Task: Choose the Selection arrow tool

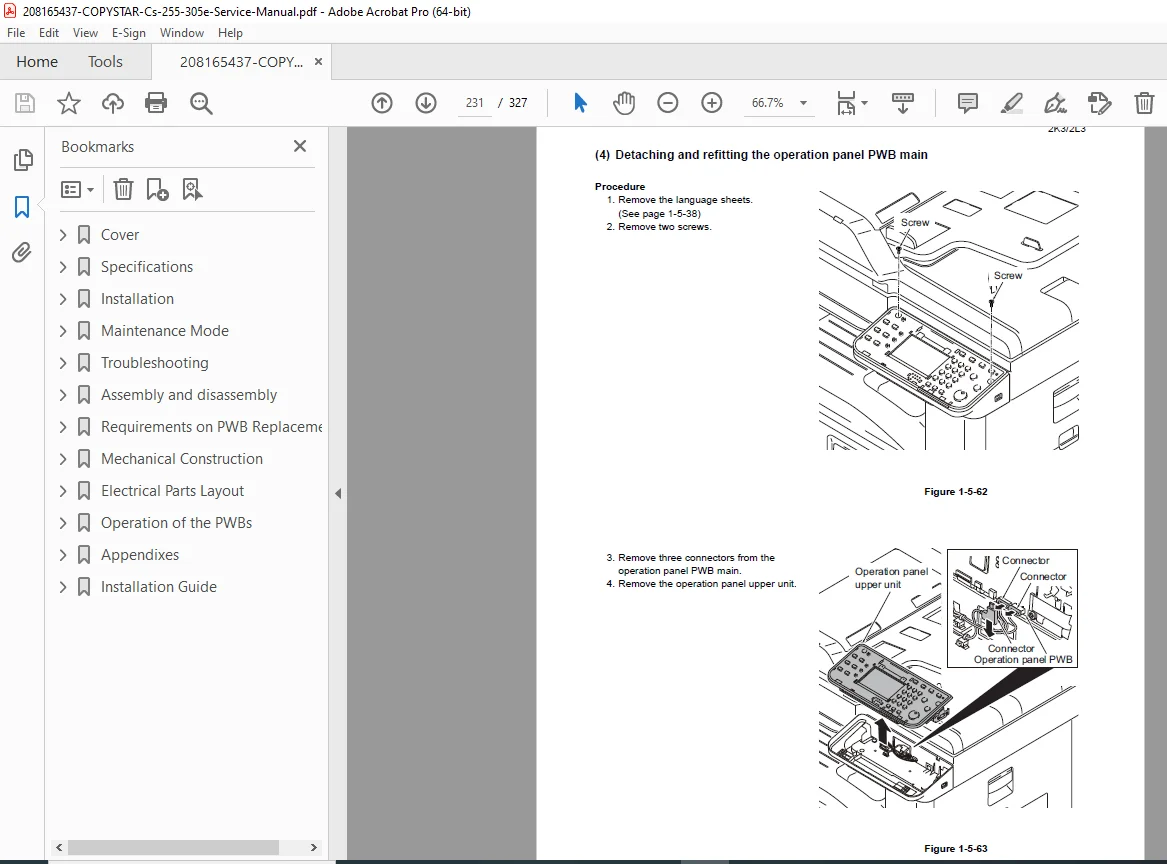Action: tap(580, 103)
